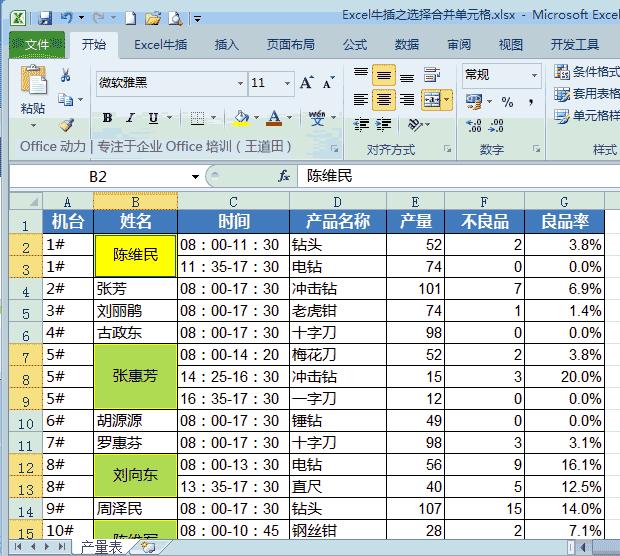Click the Wrap Text icon

431,74
